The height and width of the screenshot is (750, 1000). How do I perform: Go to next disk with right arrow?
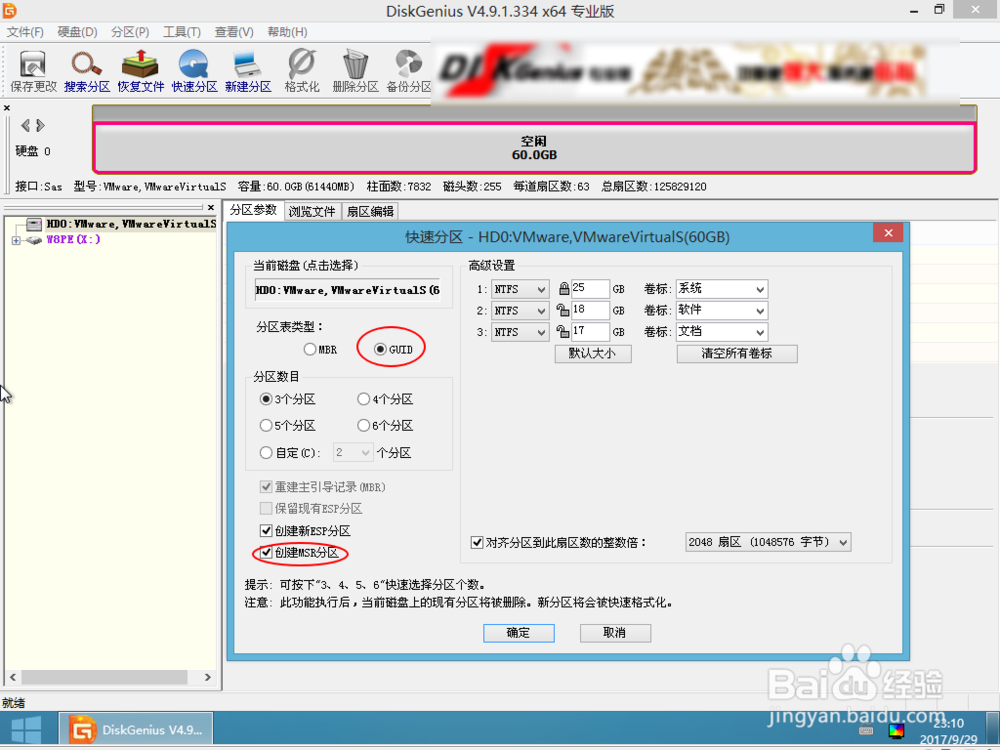point(40,125)
